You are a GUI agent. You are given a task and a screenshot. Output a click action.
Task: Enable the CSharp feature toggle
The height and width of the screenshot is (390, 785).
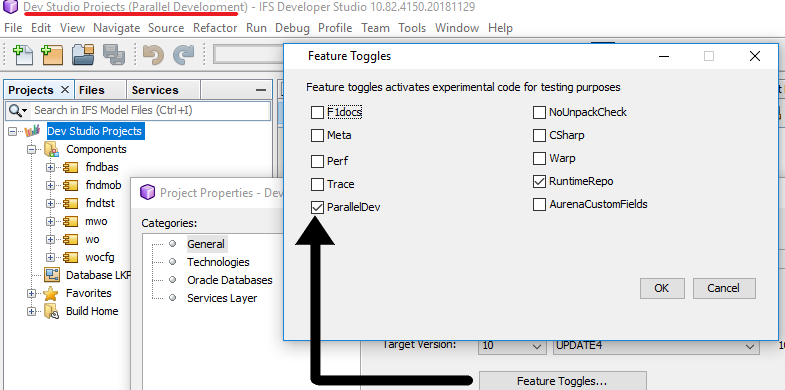539,136
